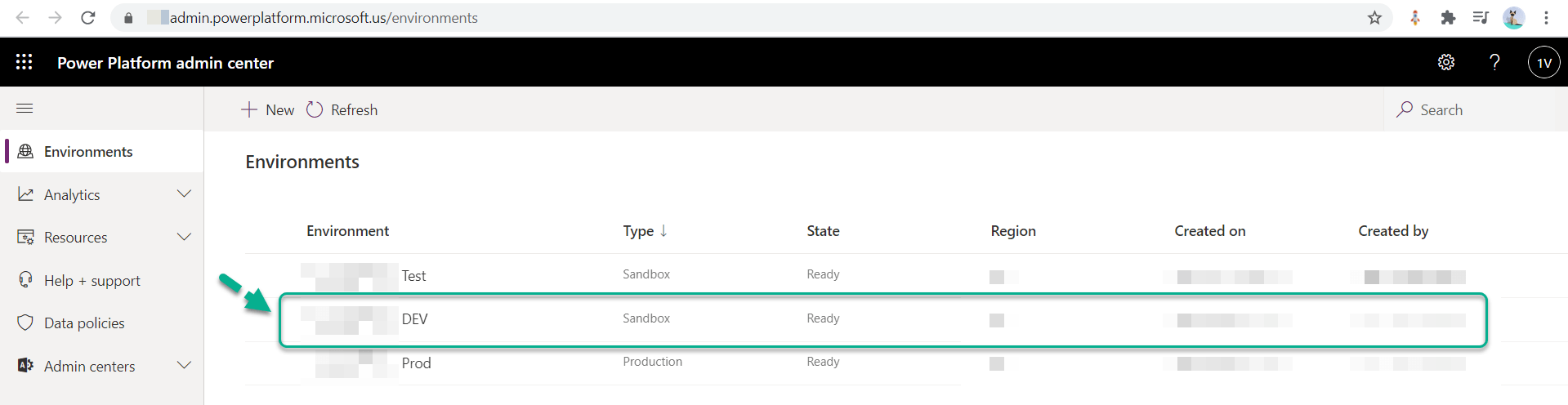The width and height of the screenshot is (1568, 405).
Task: Collapse the hamburger navigation menu
Action: [x=25, y=108]
